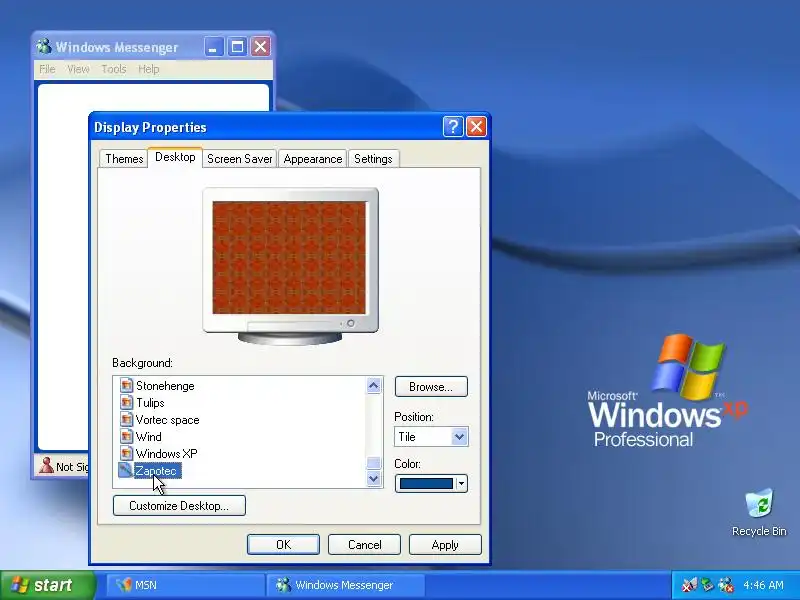Click the Vortec space file icon
The image size is (800, 600).
(x=126, y=419)
